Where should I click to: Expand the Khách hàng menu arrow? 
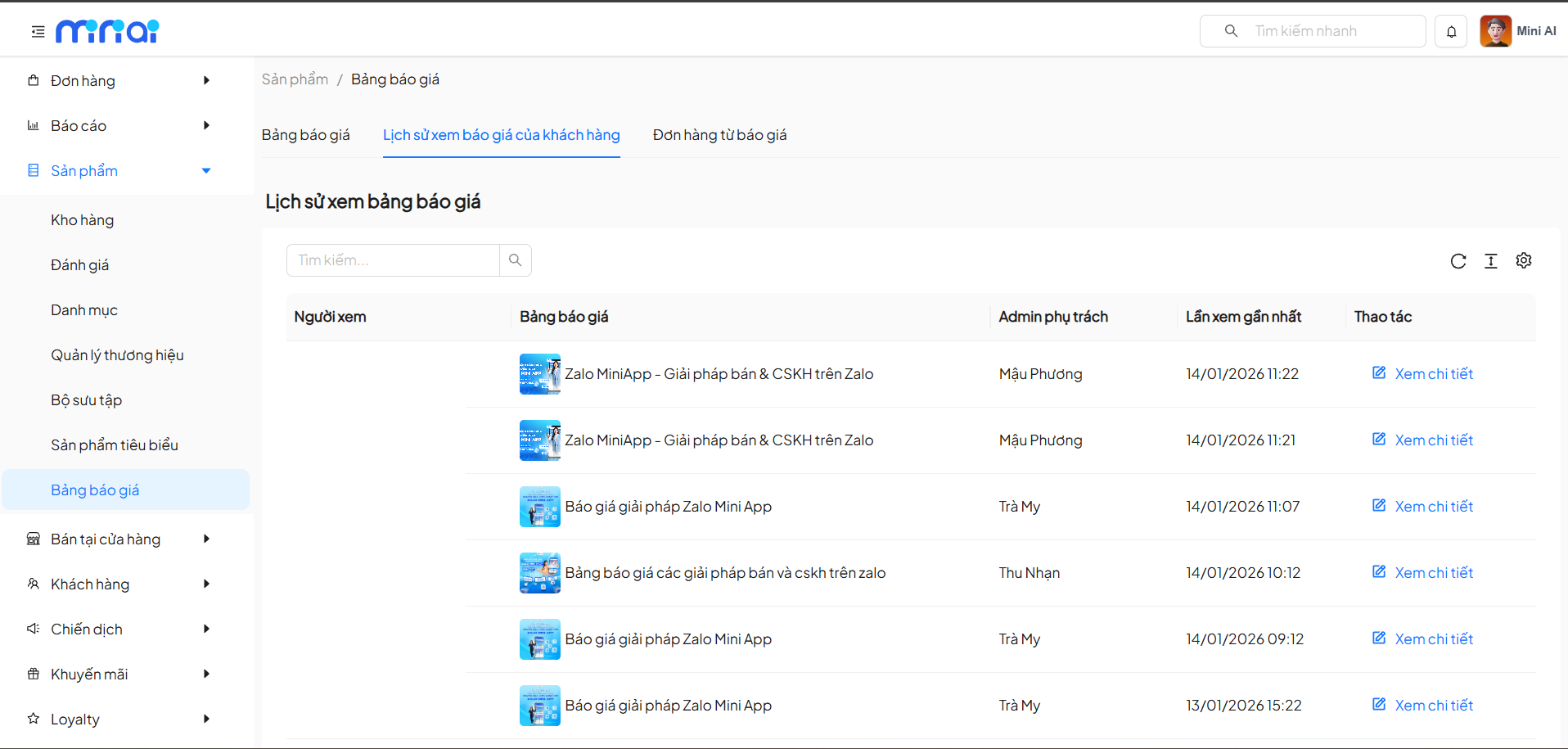206,584
